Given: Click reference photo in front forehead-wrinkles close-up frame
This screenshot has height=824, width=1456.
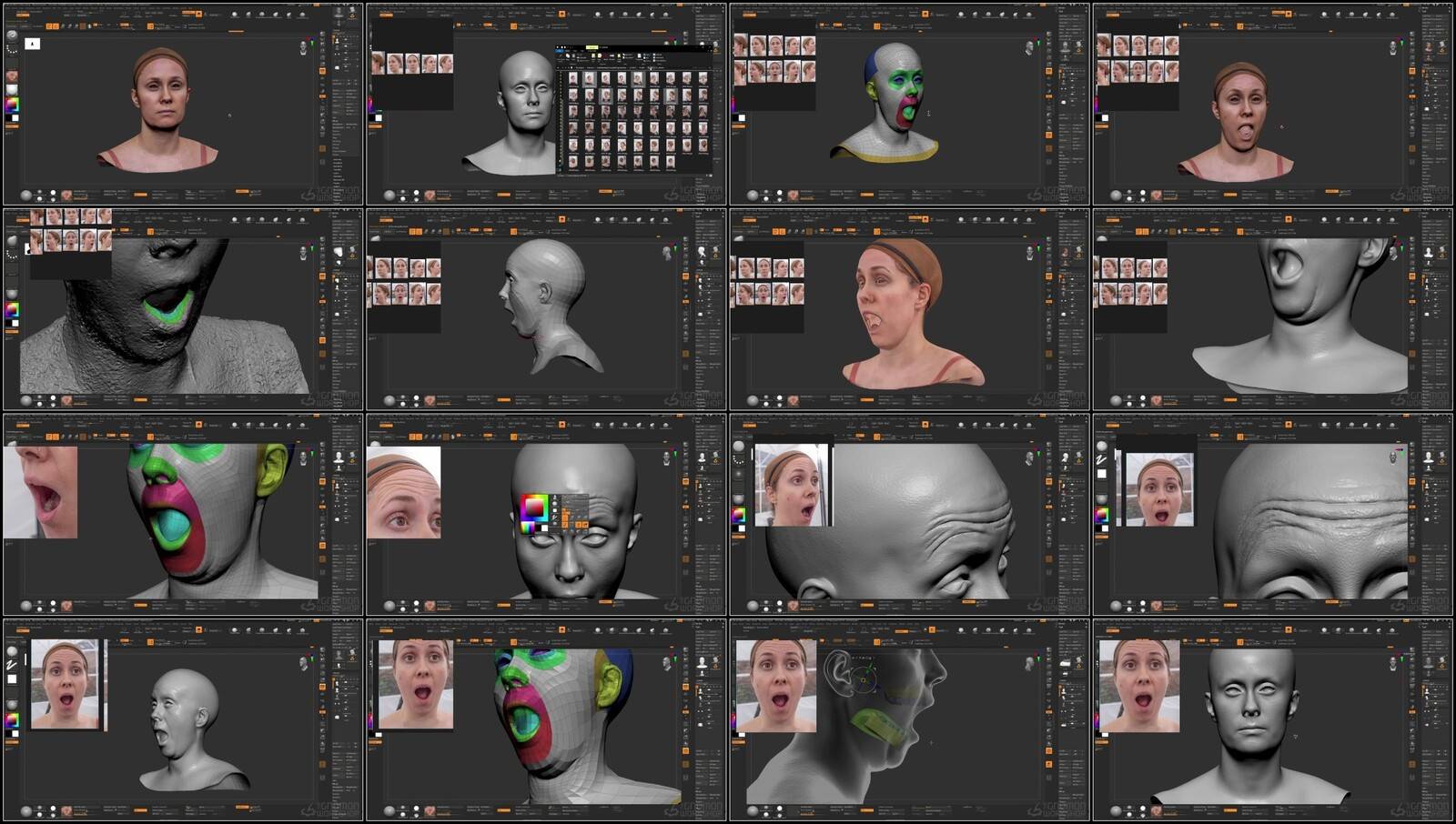Looking at the screenshot, I should pyautogui.click(x=1160, y=489).
